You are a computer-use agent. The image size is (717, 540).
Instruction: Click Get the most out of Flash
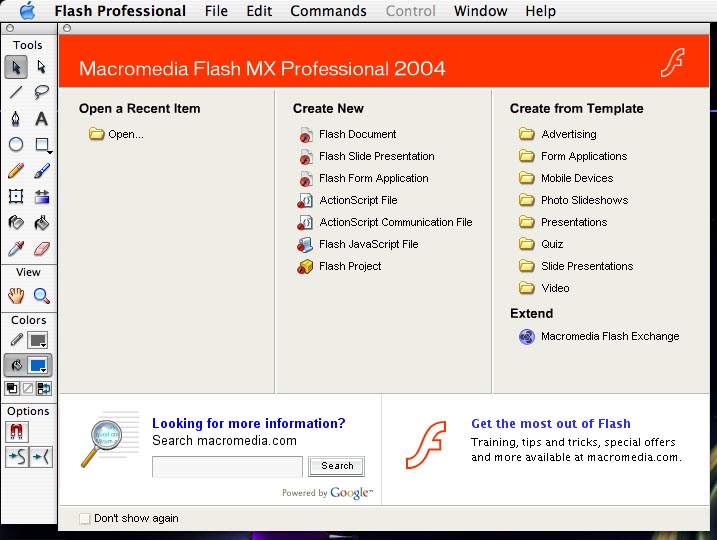coord(551,423)
